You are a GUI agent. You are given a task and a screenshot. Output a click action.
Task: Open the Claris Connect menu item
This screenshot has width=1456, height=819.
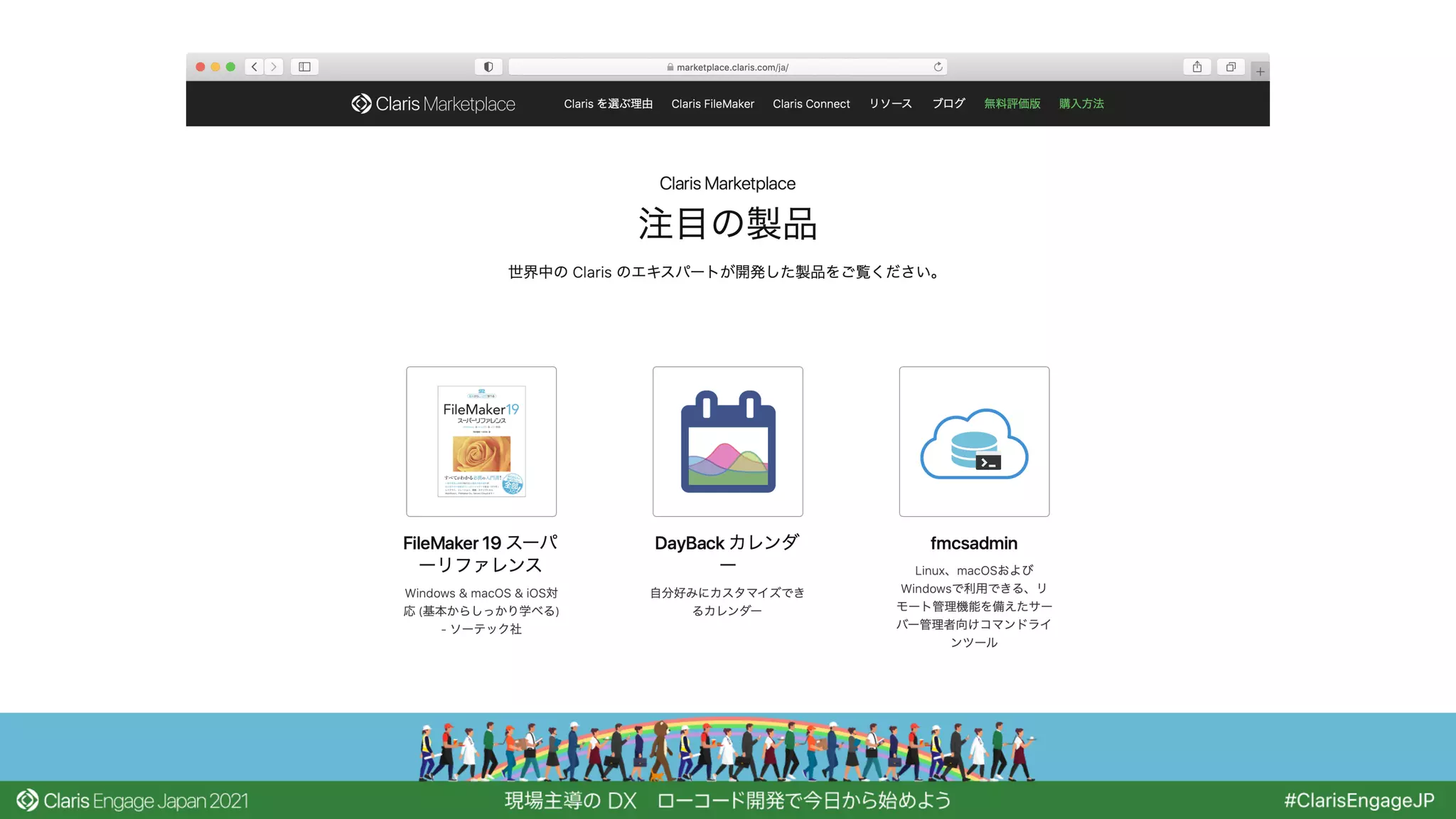click(x=811, y=104)
